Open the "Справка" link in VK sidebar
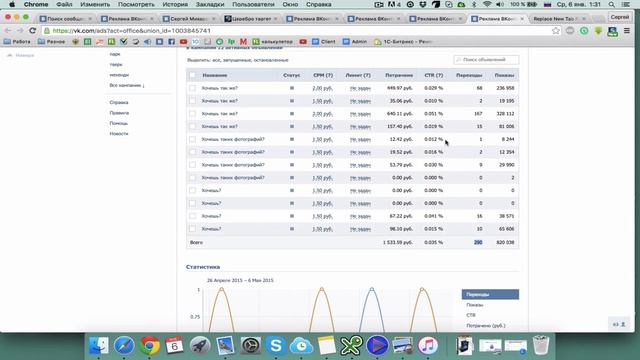 (119, 102)
